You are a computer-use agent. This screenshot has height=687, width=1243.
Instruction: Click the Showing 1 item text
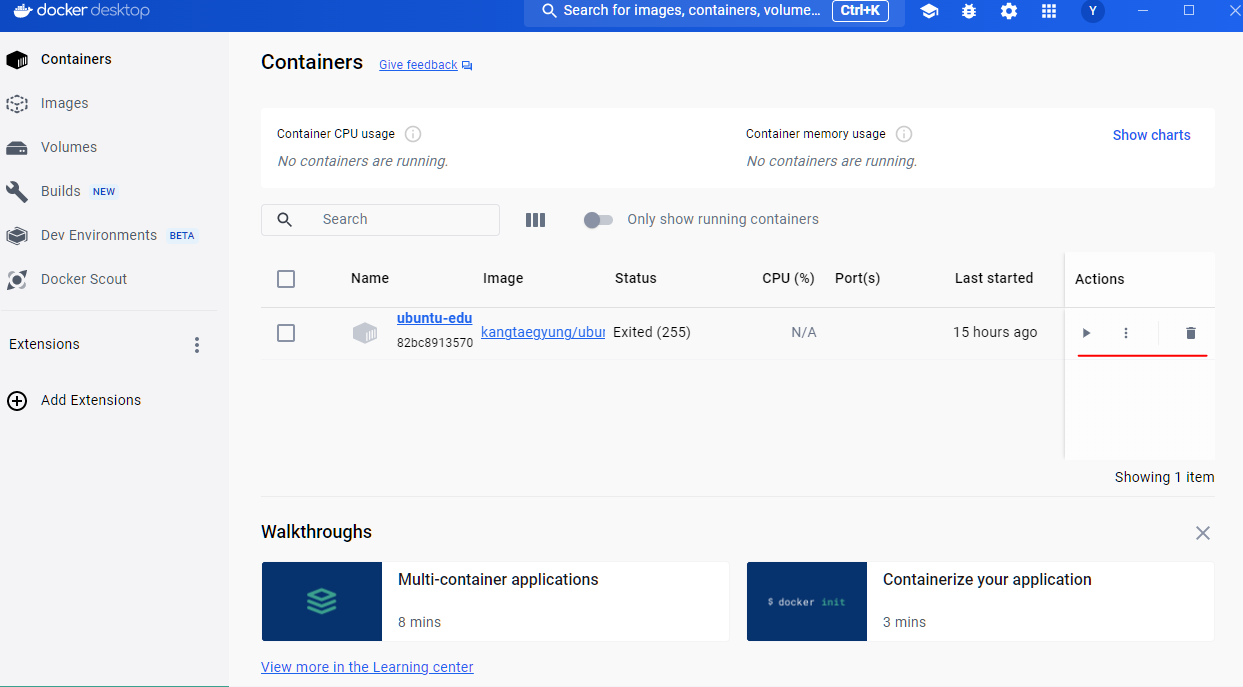pyautogui.click(x=1164, y=478)
